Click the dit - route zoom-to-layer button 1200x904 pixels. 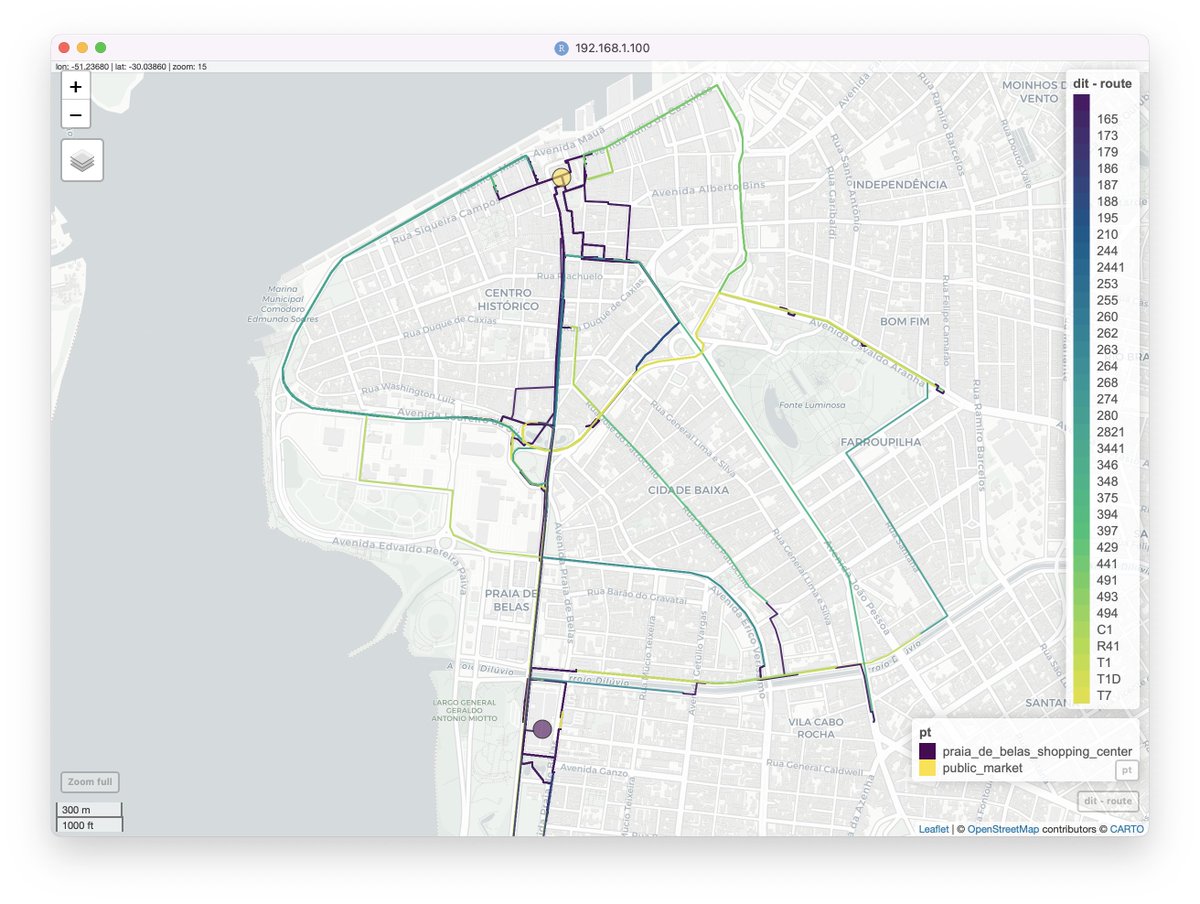(x=1108, y=801)
